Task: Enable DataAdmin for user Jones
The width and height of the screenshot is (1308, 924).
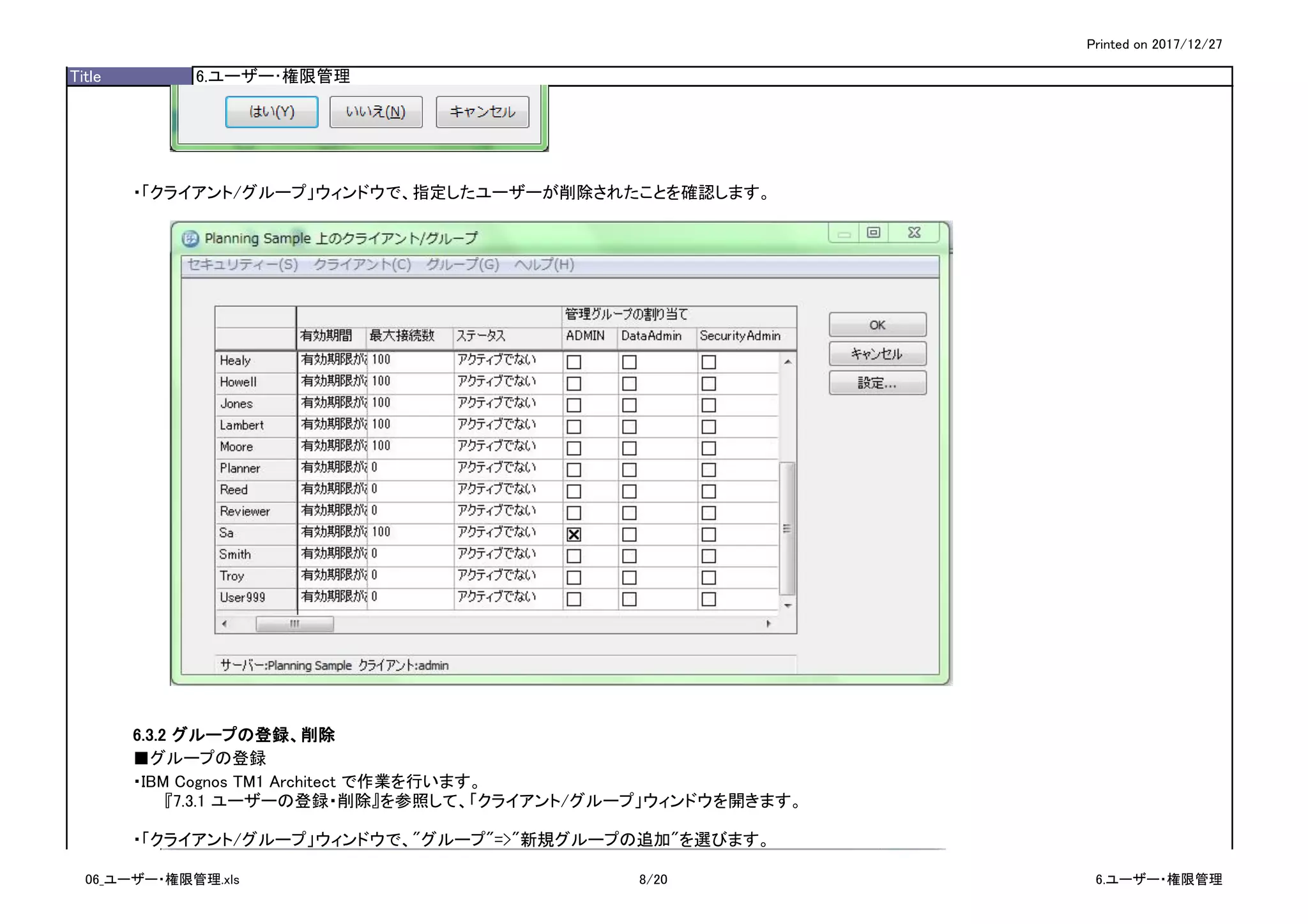Action: [x=629, y=405]
